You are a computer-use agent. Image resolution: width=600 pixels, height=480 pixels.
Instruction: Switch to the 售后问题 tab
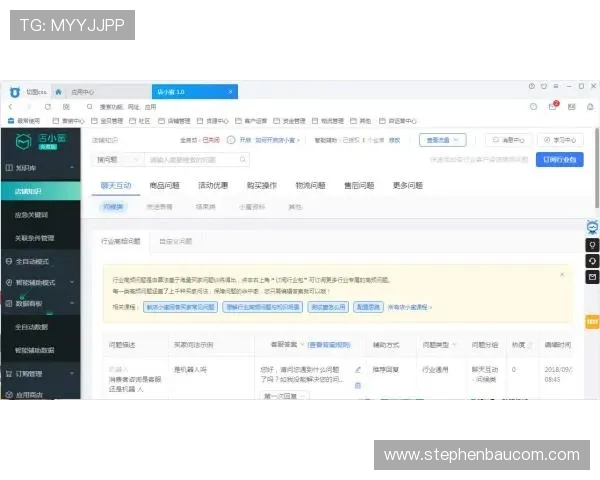[x=359, y=186]
